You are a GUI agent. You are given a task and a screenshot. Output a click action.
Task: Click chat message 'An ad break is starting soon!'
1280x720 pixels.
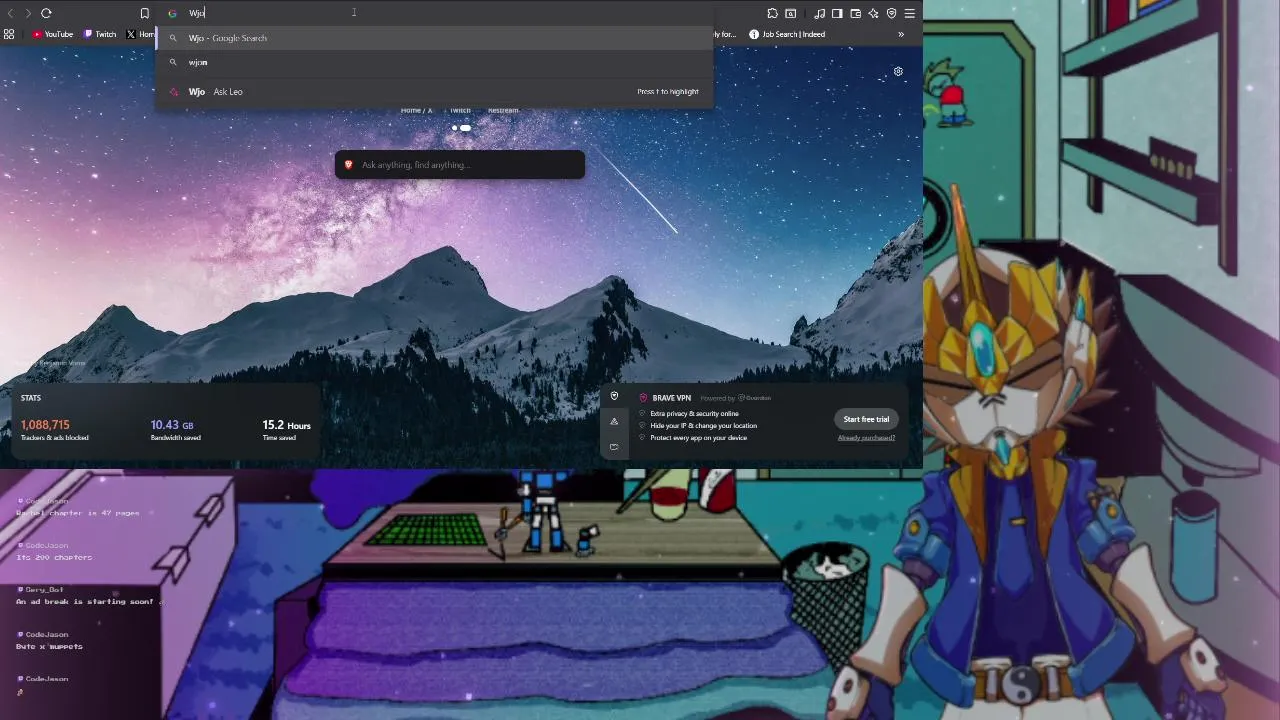pyautogui.click(x=87, y=602)
